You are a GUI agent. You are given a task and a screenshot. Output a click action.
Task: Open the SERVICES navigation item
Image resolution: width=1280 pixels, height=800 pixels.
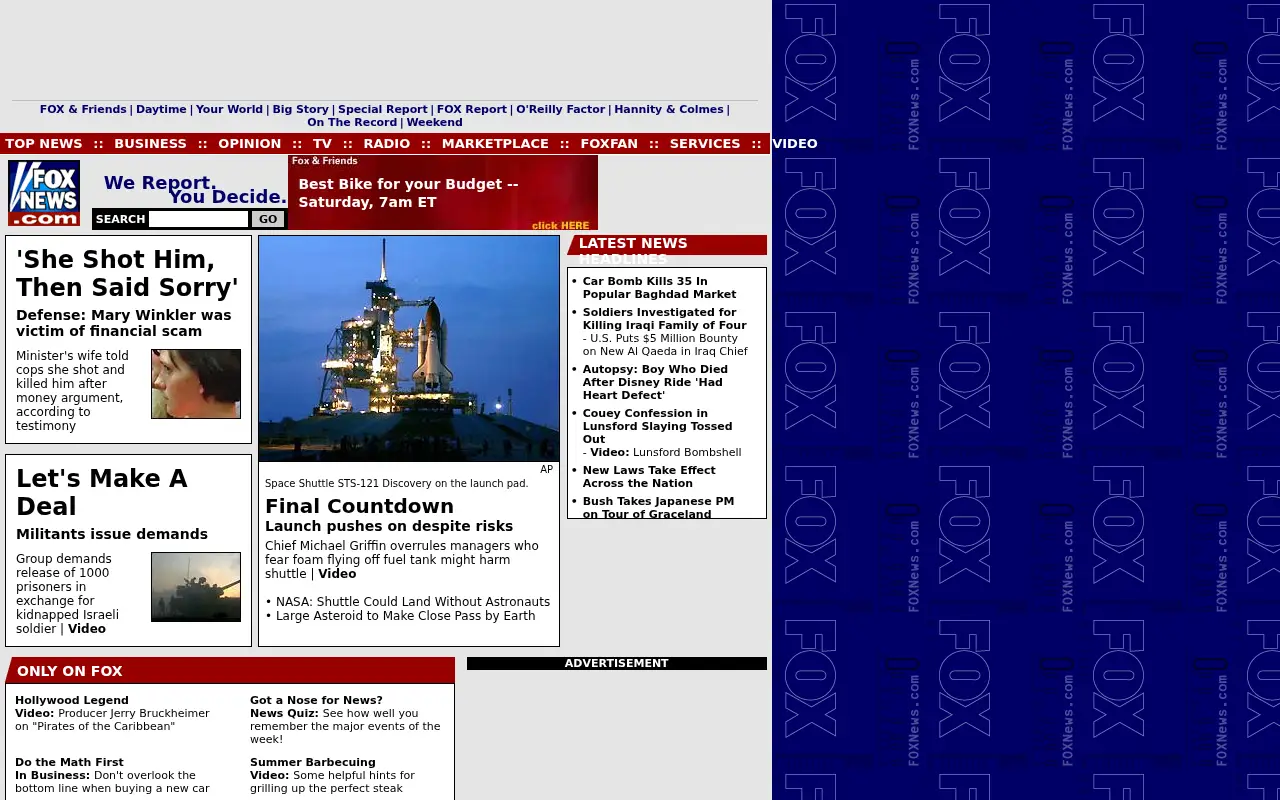705,144
